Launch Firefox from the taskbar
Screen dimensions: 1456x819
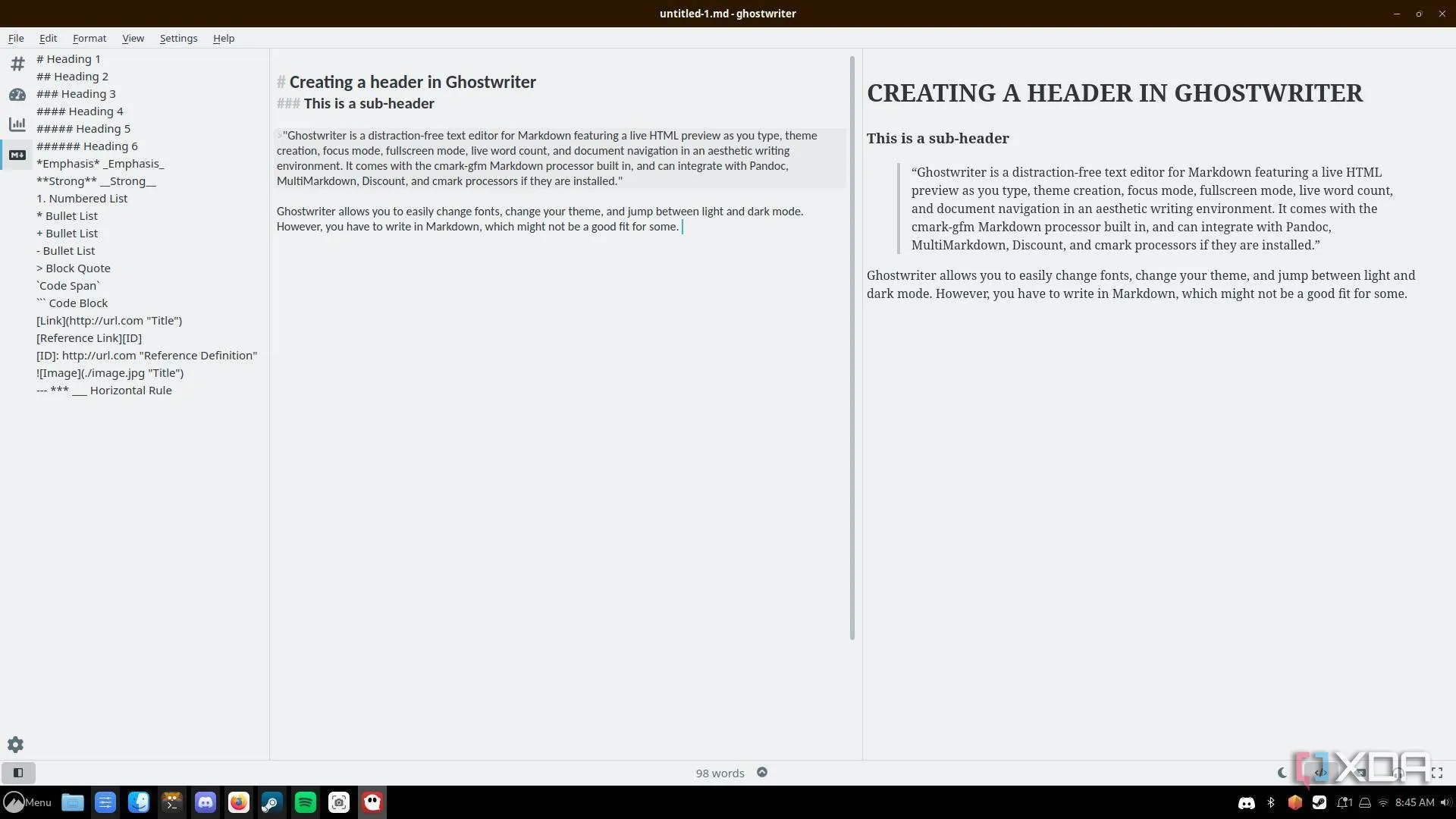click(x=239, y=802)
